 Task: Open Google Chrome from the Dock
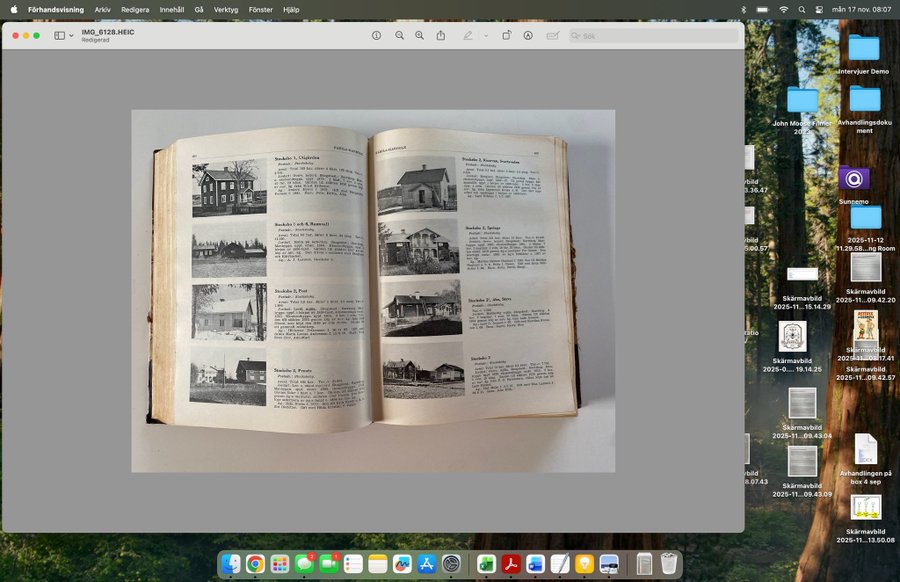pos(255,564)
